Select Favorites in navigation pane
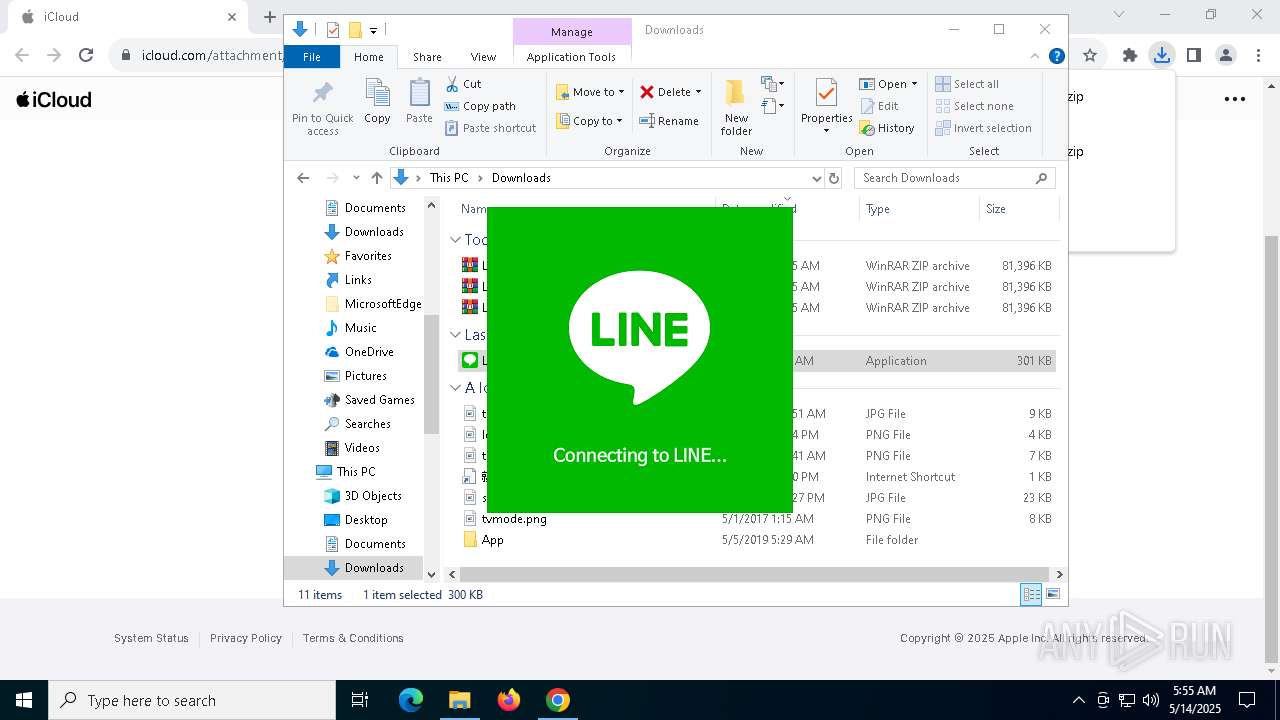Viewport: 1280px width, 720px height. click(x=368, y=256)
